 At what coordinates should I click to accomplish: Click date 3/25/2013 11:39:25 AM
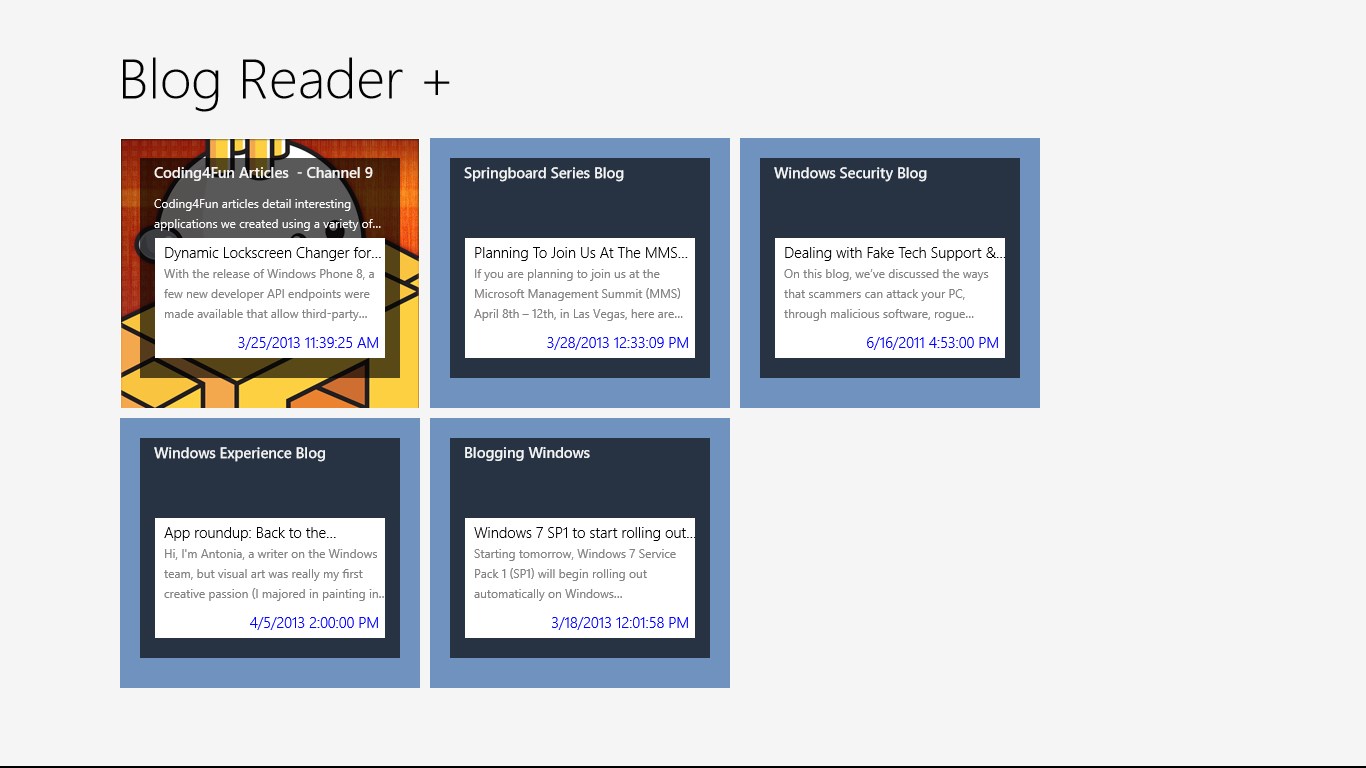click(308, 343)
